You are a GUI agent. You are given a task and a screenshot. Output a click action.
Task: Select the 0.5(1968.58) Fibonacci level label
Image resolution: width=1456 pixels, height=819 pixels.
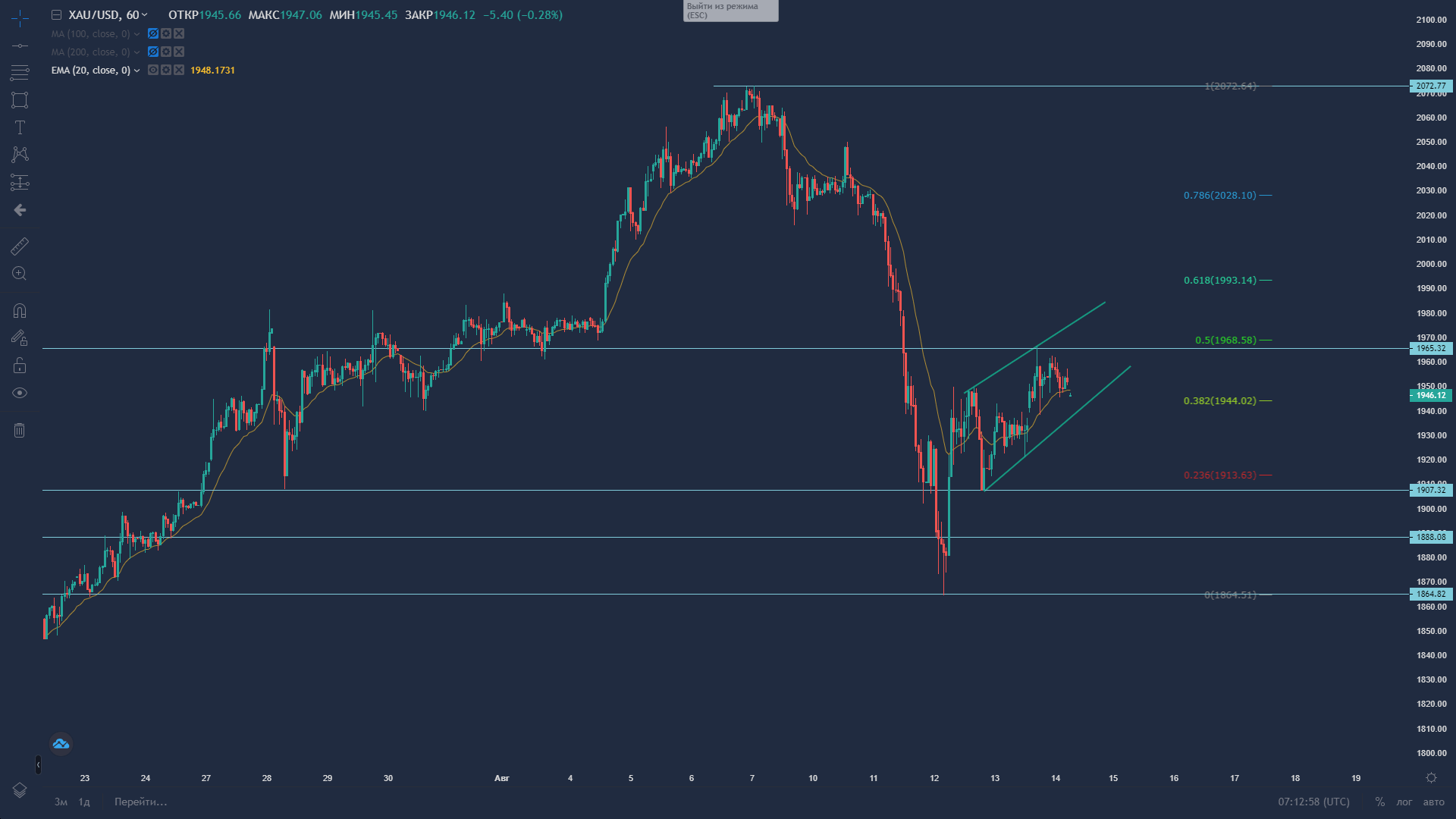pyautogui.click(x=1225, y=340)
